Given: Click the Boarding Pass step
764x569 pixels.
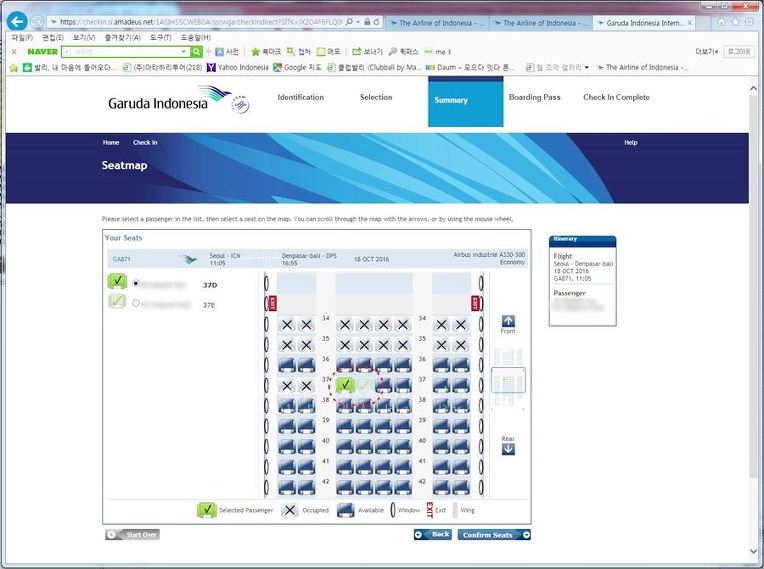Looking at the screenshot, I should click(535, 97).
